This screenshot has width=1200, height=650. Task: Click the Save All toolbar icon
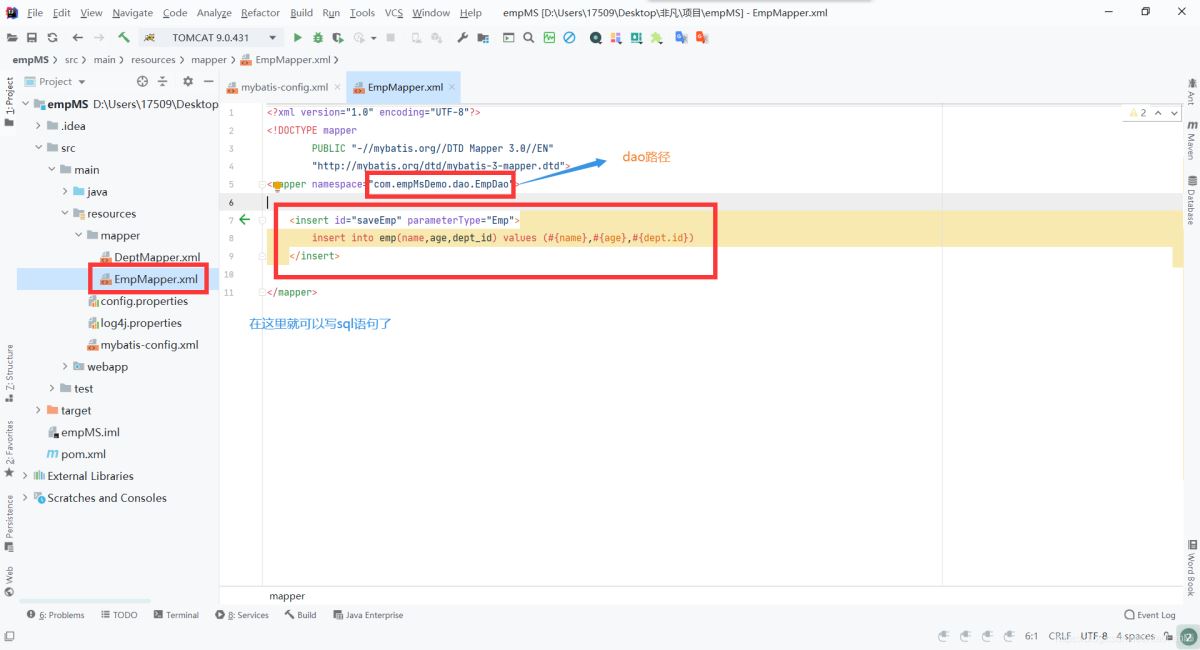click(32, 38)
